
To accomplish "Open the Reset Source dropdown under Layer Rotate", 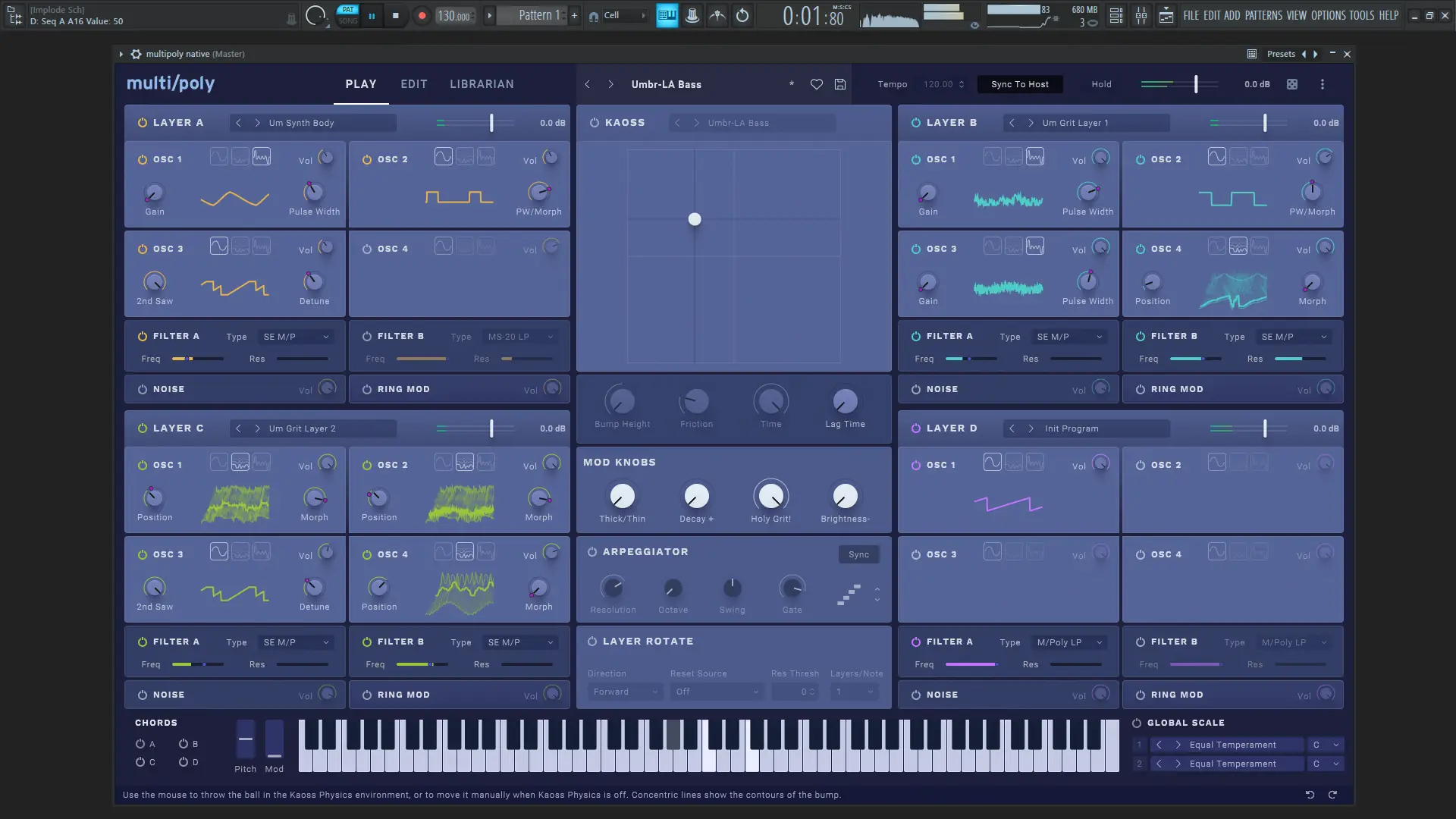I will 716,692.
